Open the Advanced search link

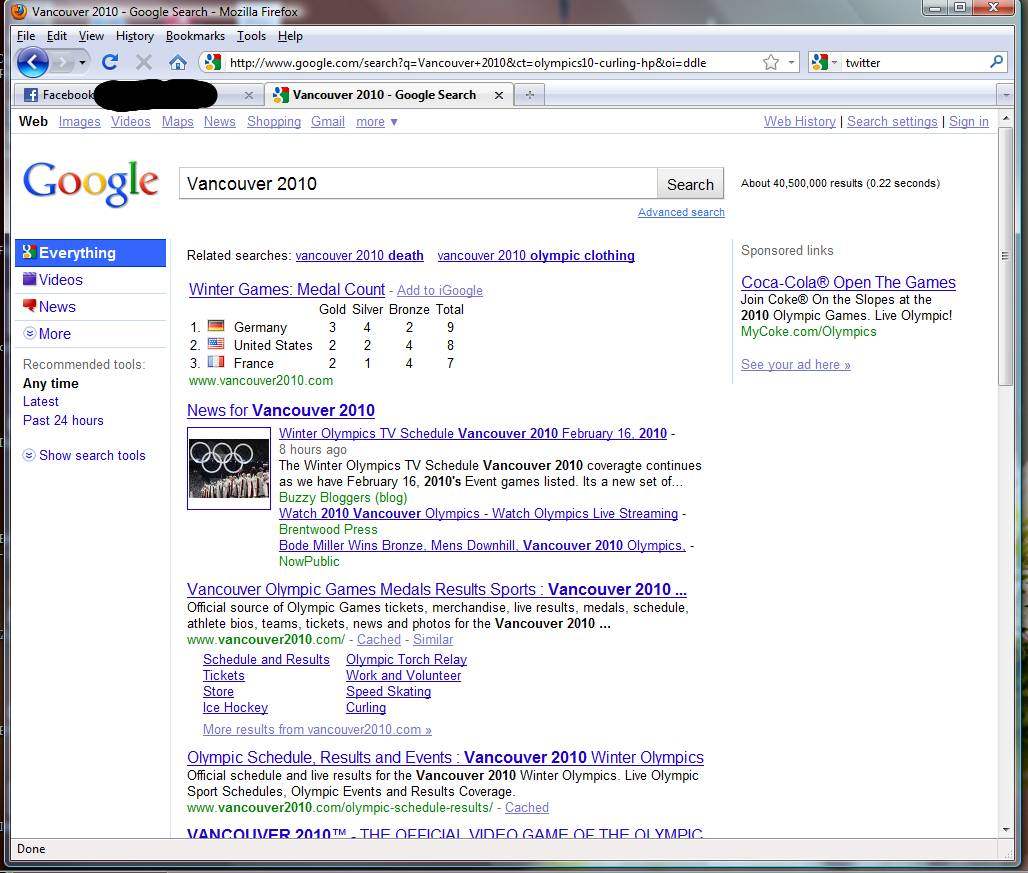681,212
